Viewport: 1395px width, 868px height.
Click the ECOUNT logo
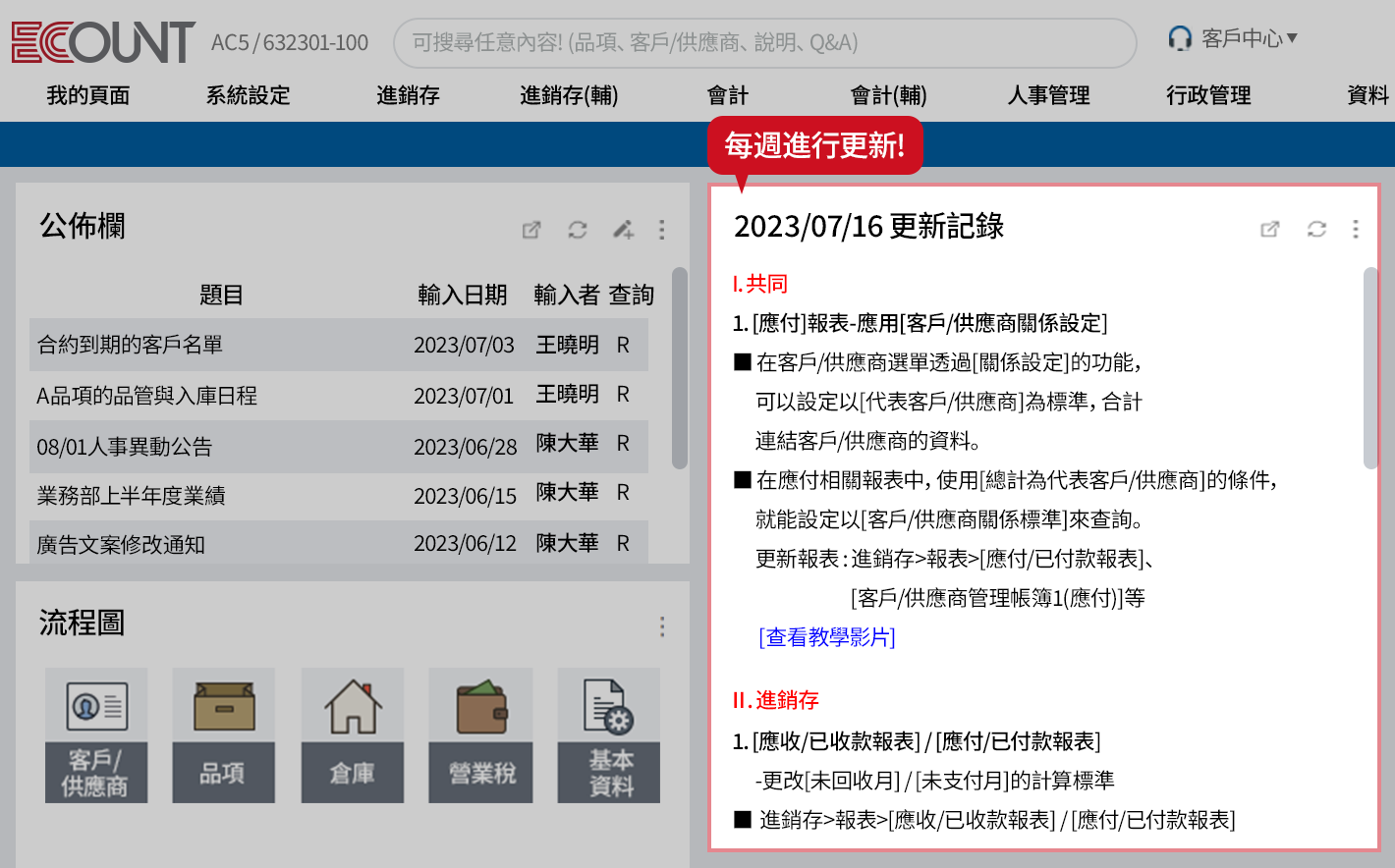tap(101, 41)
